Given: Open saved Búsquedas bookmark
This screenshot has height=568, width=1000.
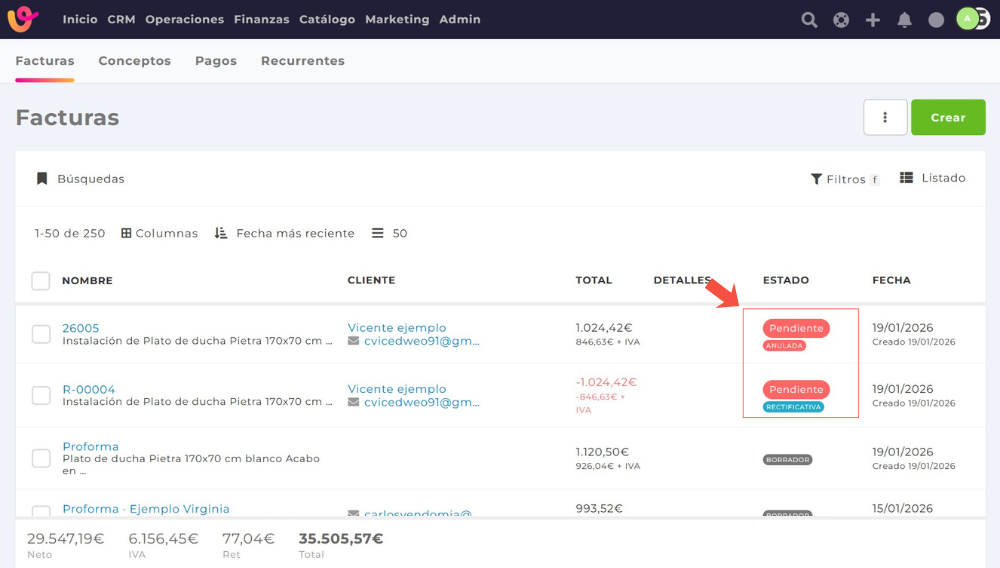Looking at the screenshot, I should (x=81, y=179).
